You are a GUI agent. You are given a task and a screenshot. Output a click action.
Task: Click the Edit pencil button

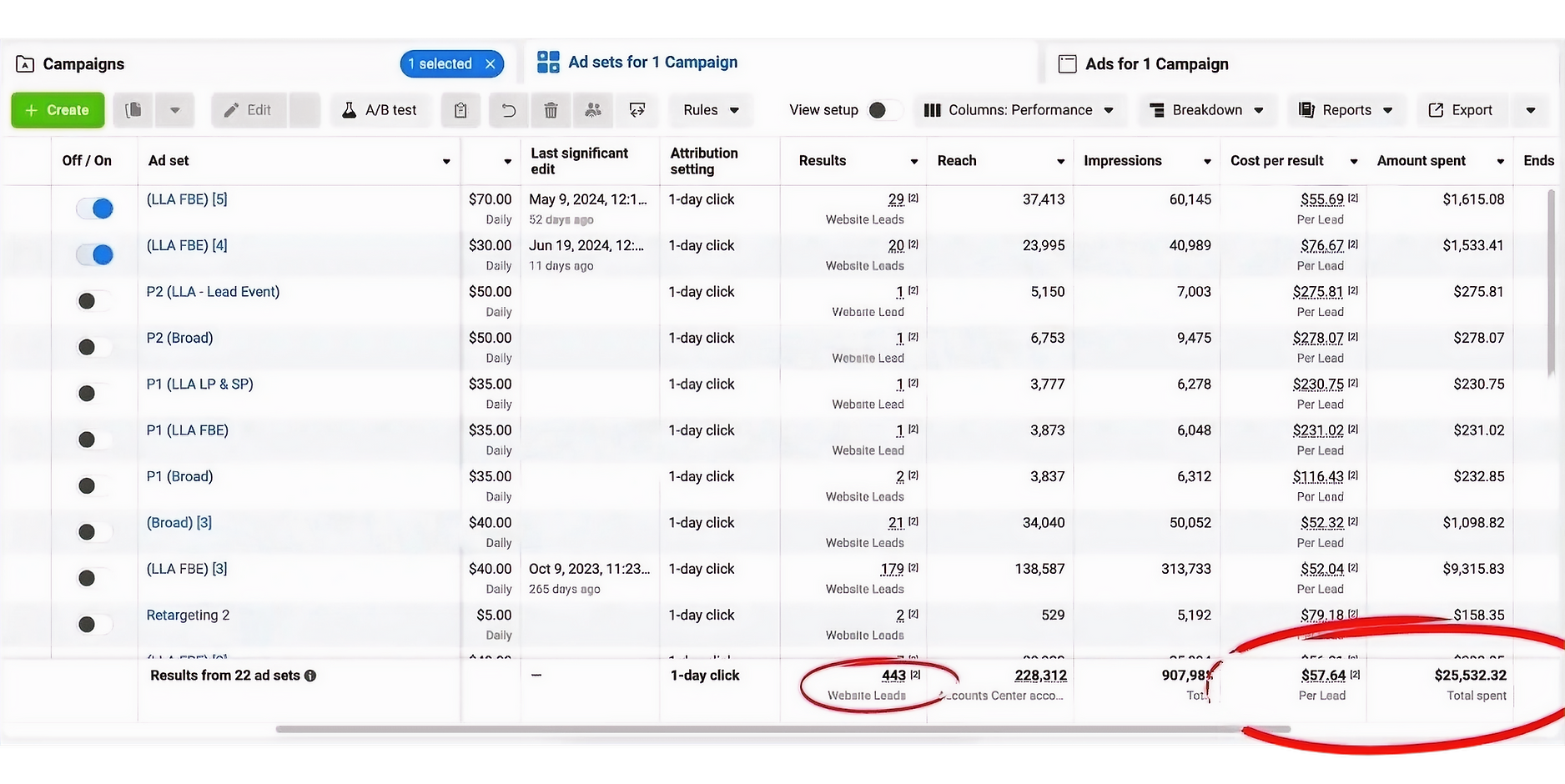(x=249, y=110)
